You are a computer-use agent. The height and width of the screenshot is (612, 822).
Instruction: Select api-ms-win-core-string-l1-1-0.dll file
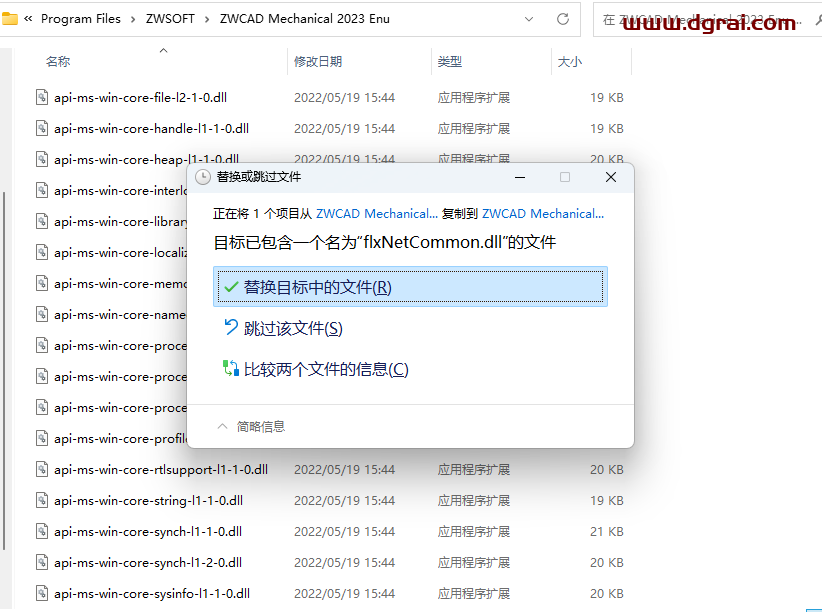148,500
